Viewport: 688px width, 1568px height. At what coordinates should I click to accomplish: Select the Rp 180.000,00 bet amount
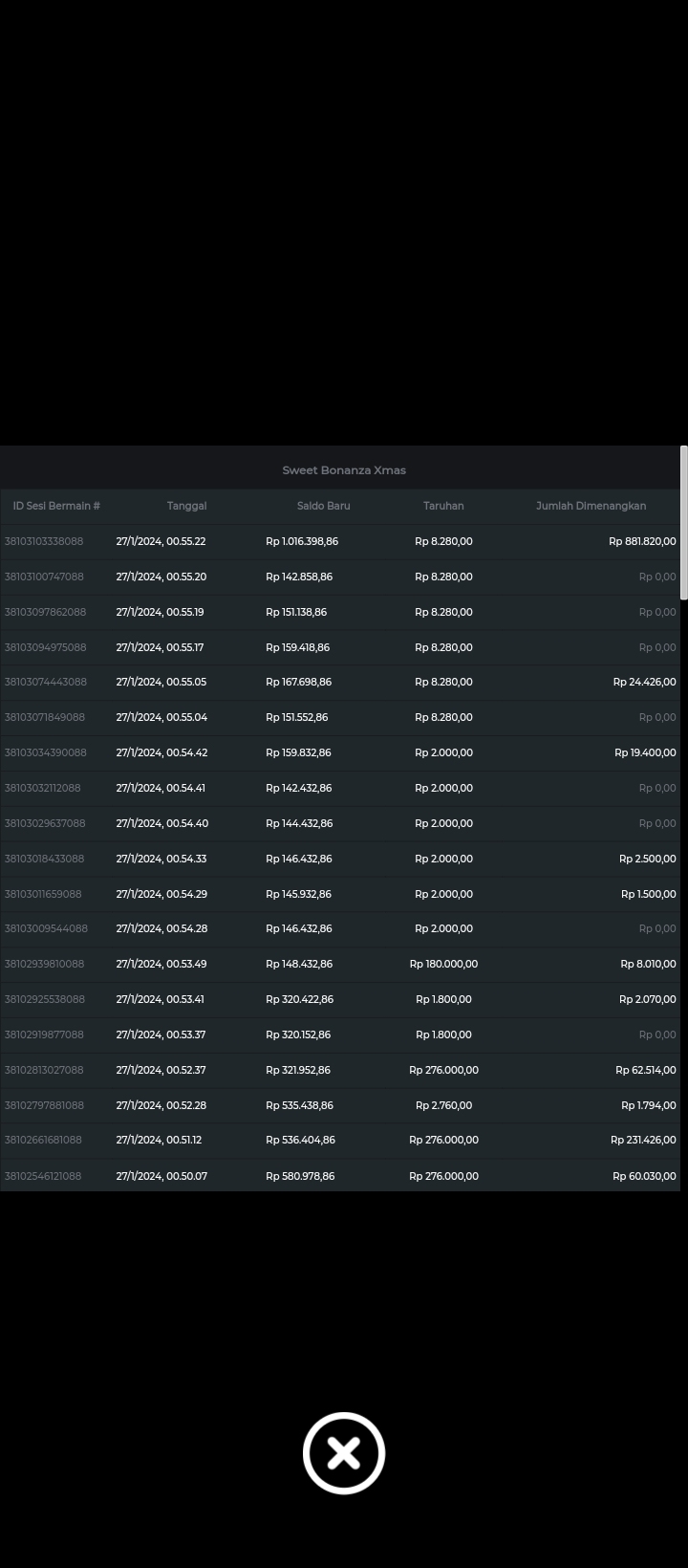pos(443,964)
